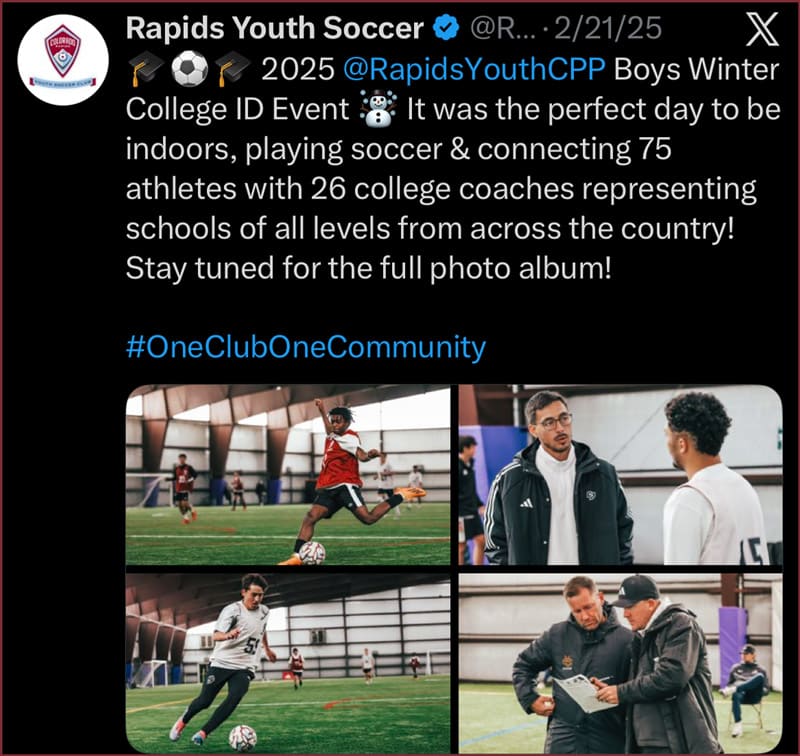The height and width of the screenshot is (756, 800).
Task: Click the tweet text about 26 college coaches
Action: click(441, 189)
